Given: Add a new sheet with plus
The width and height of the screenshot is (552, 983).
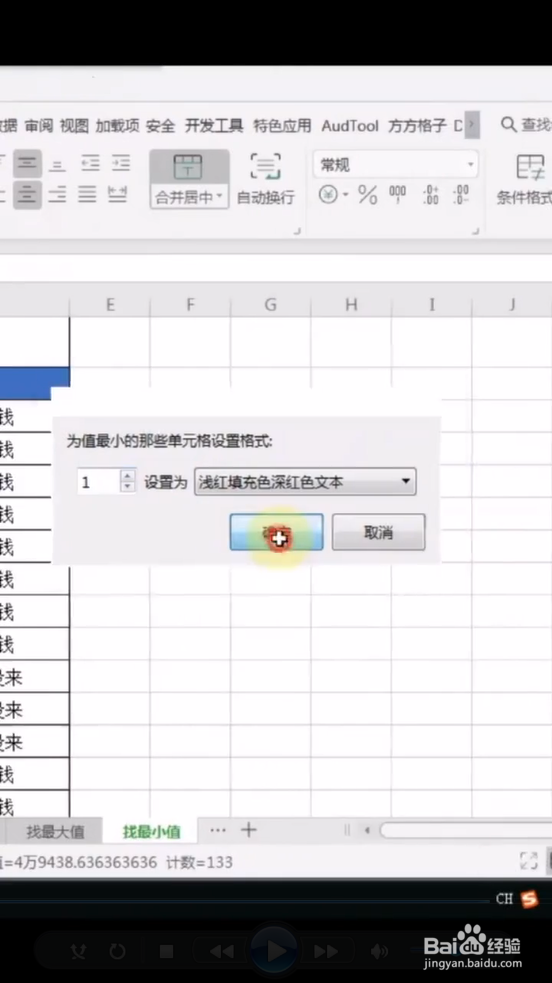Looking at the screenshot, I should pos(249,830).
